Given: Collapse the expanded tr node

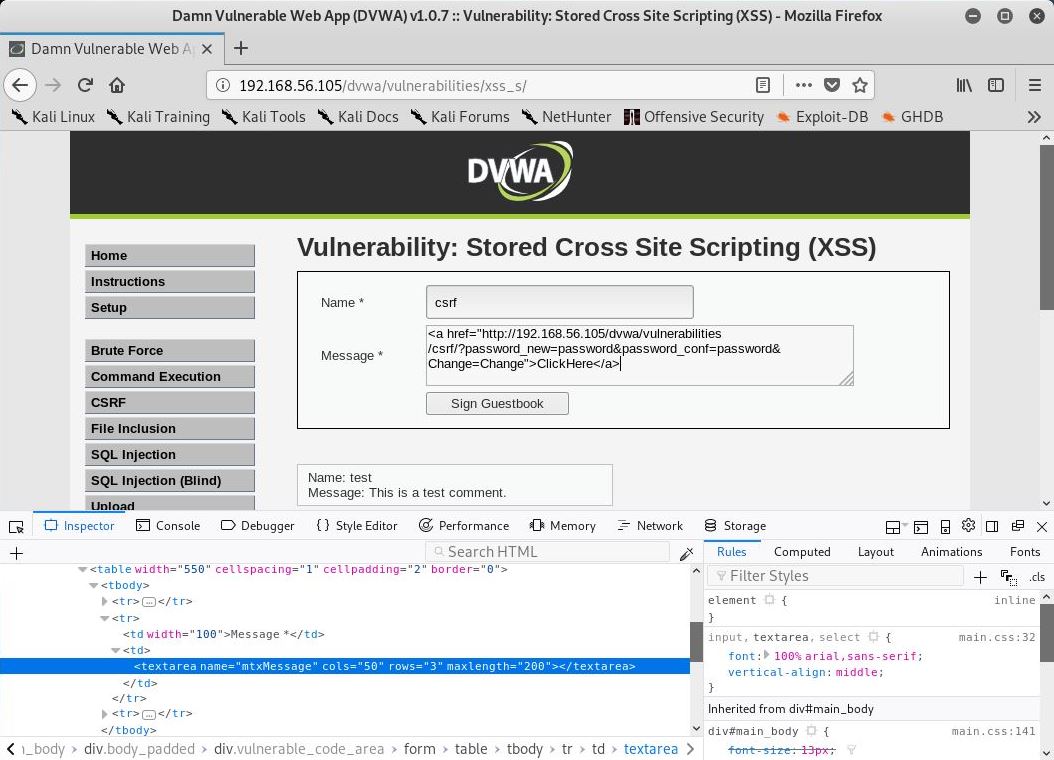Looking at the screenshot, I should [x=104, y=618].
